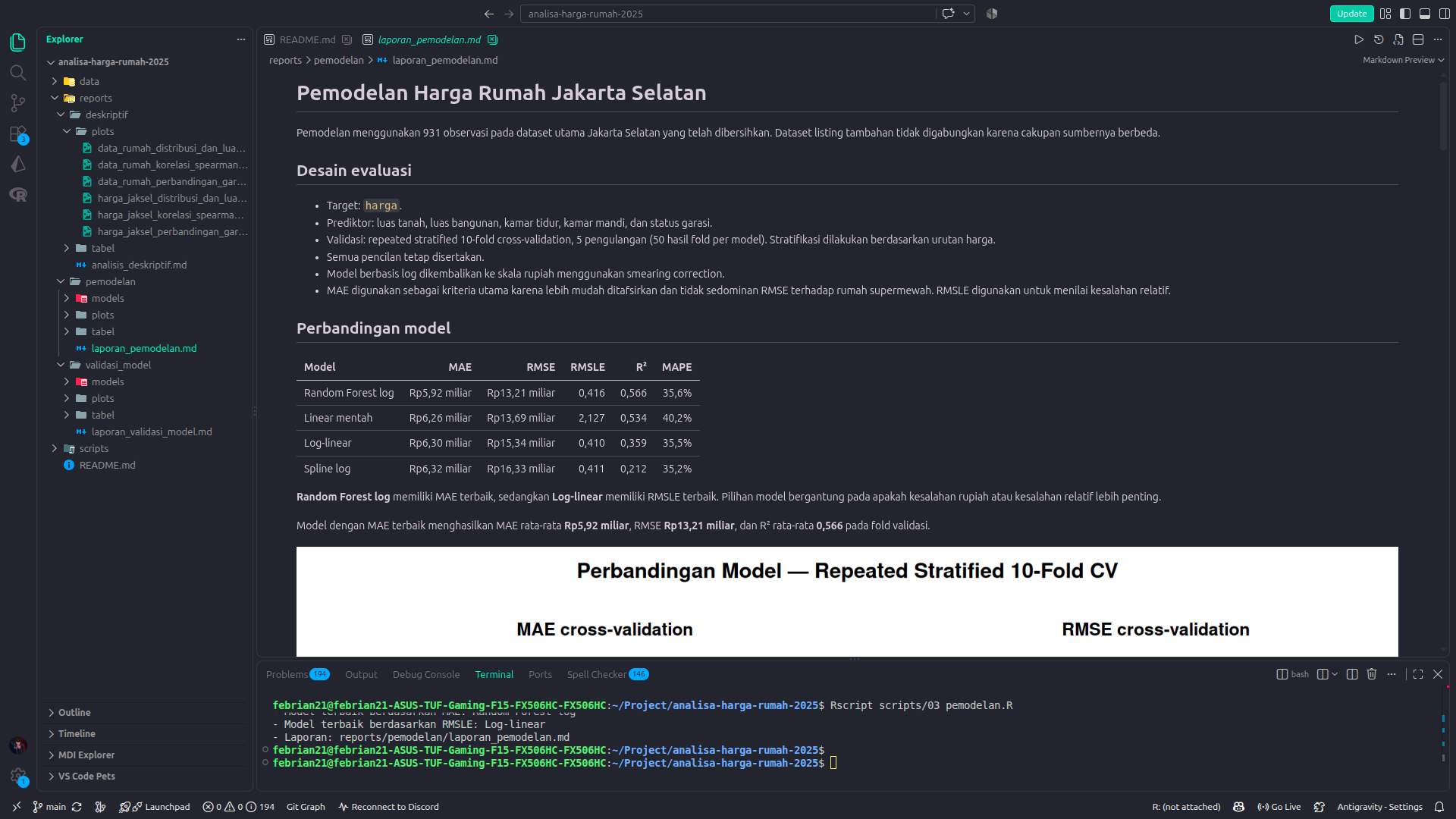Viewport: 1456px width, 819px height.
Task: Open notifications bell in status bar
Action: 1439,807
